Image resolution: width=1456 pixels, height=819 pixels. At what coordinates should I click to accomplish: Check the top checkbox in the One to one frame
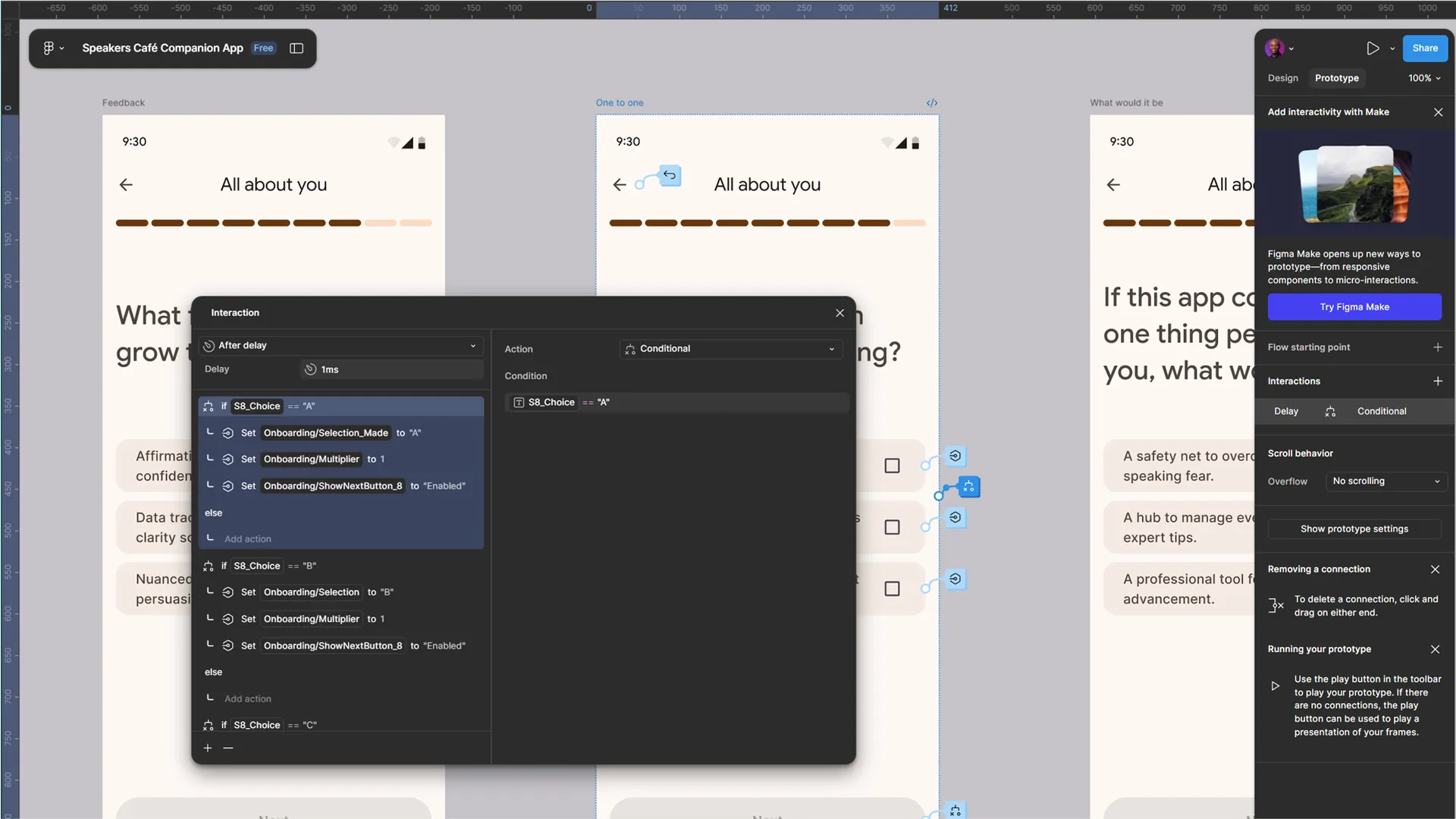tap(893, 466)
